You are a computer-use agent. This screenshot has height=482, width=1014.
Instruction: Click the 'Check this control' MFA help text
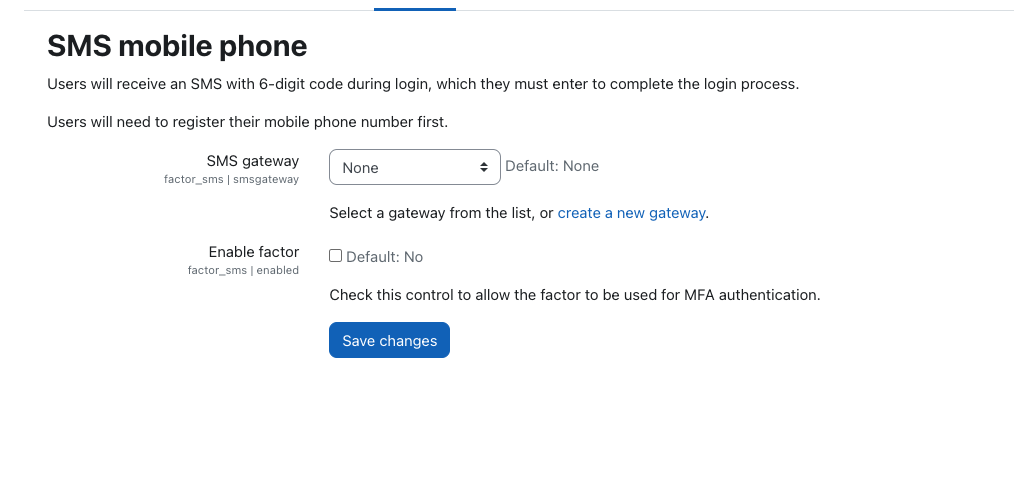575,295
